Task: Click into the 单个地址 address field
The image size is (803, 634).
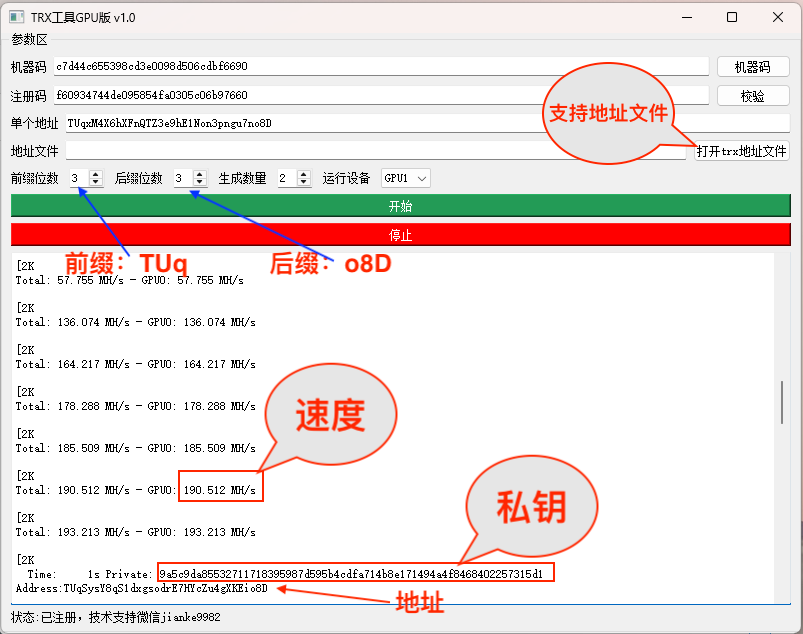Action: (428, 123)
